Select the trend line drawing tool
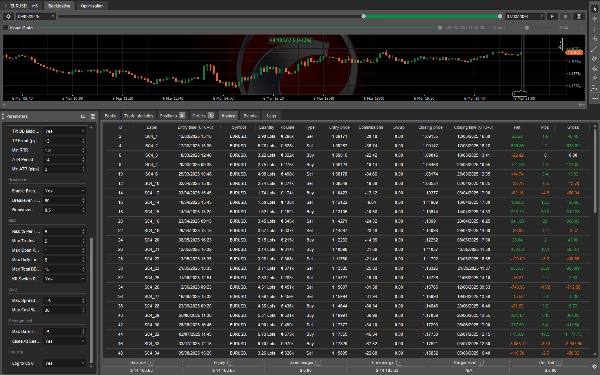 [x=595, y=49]
